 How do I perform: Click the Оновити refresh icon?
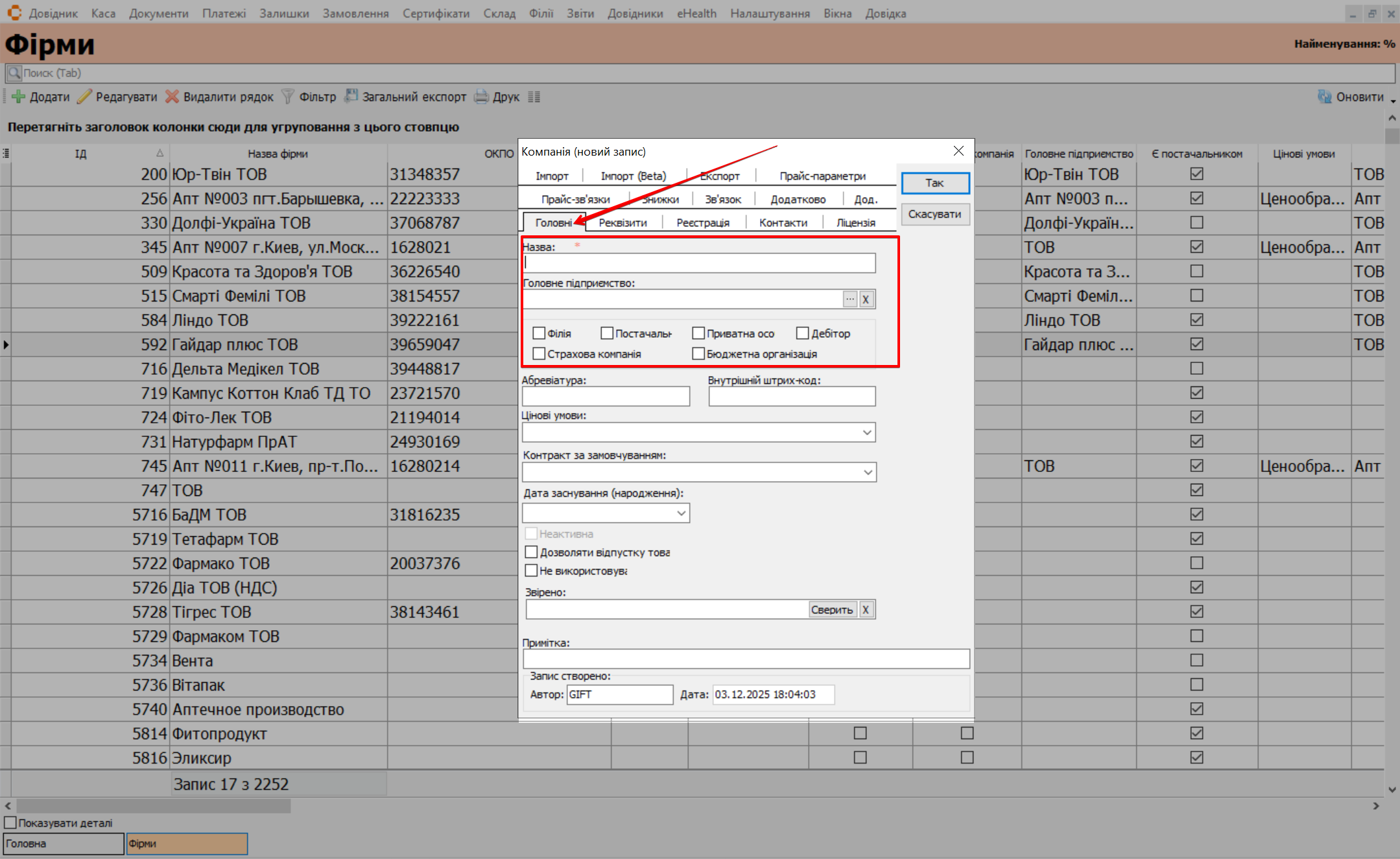pyautogui.click(x=1324, y=97)
